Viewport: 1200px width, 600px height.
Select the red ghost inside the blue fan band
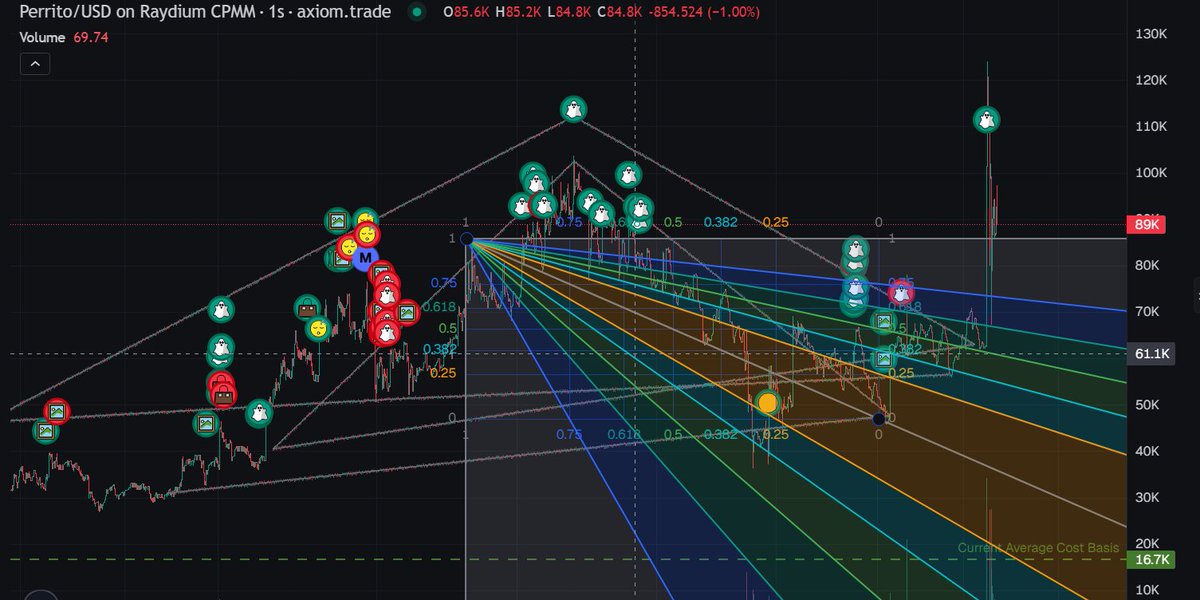point(900,292)
